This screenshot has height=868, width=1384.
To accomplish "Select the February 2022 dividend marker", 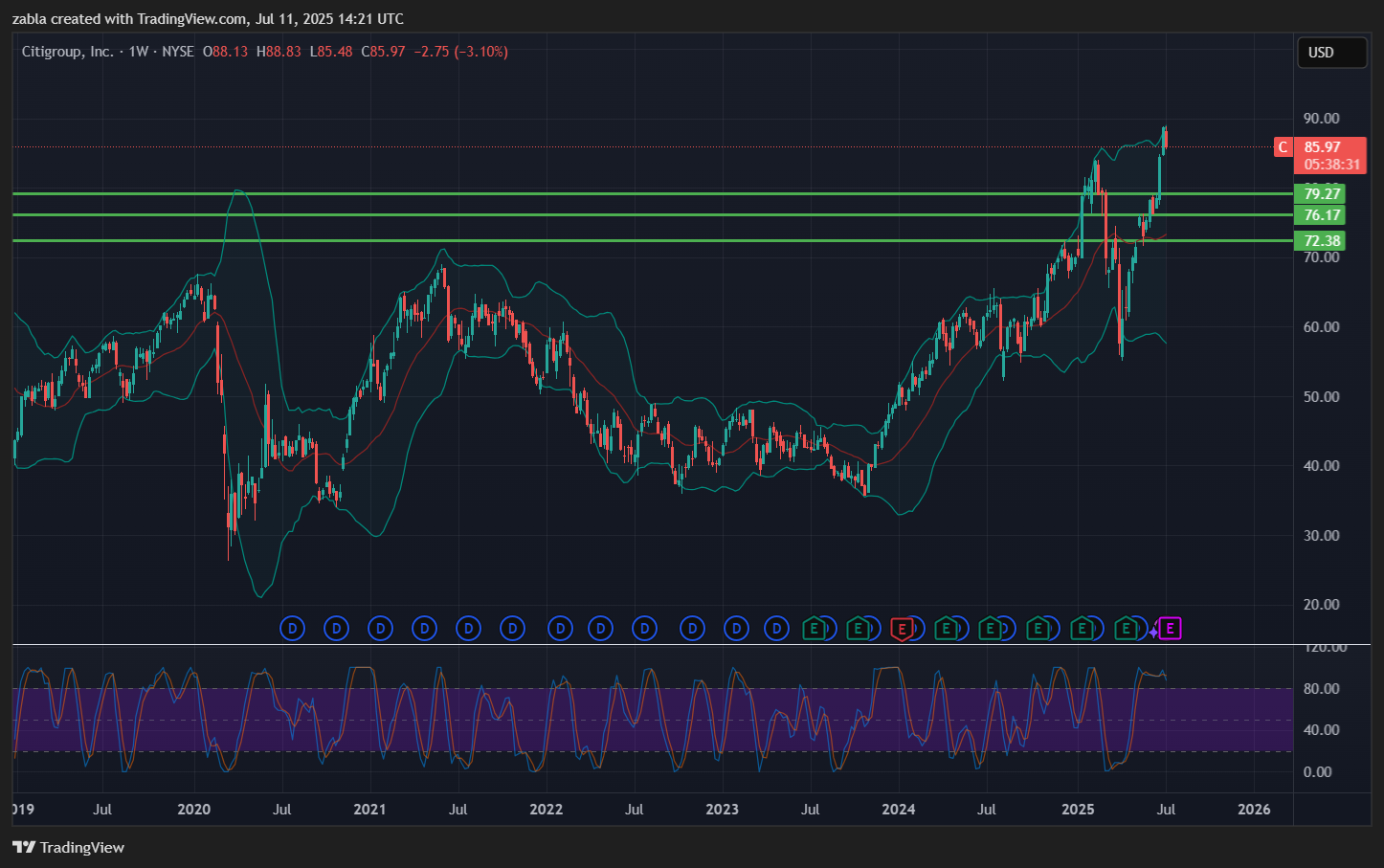I will (x=560, y=629).
